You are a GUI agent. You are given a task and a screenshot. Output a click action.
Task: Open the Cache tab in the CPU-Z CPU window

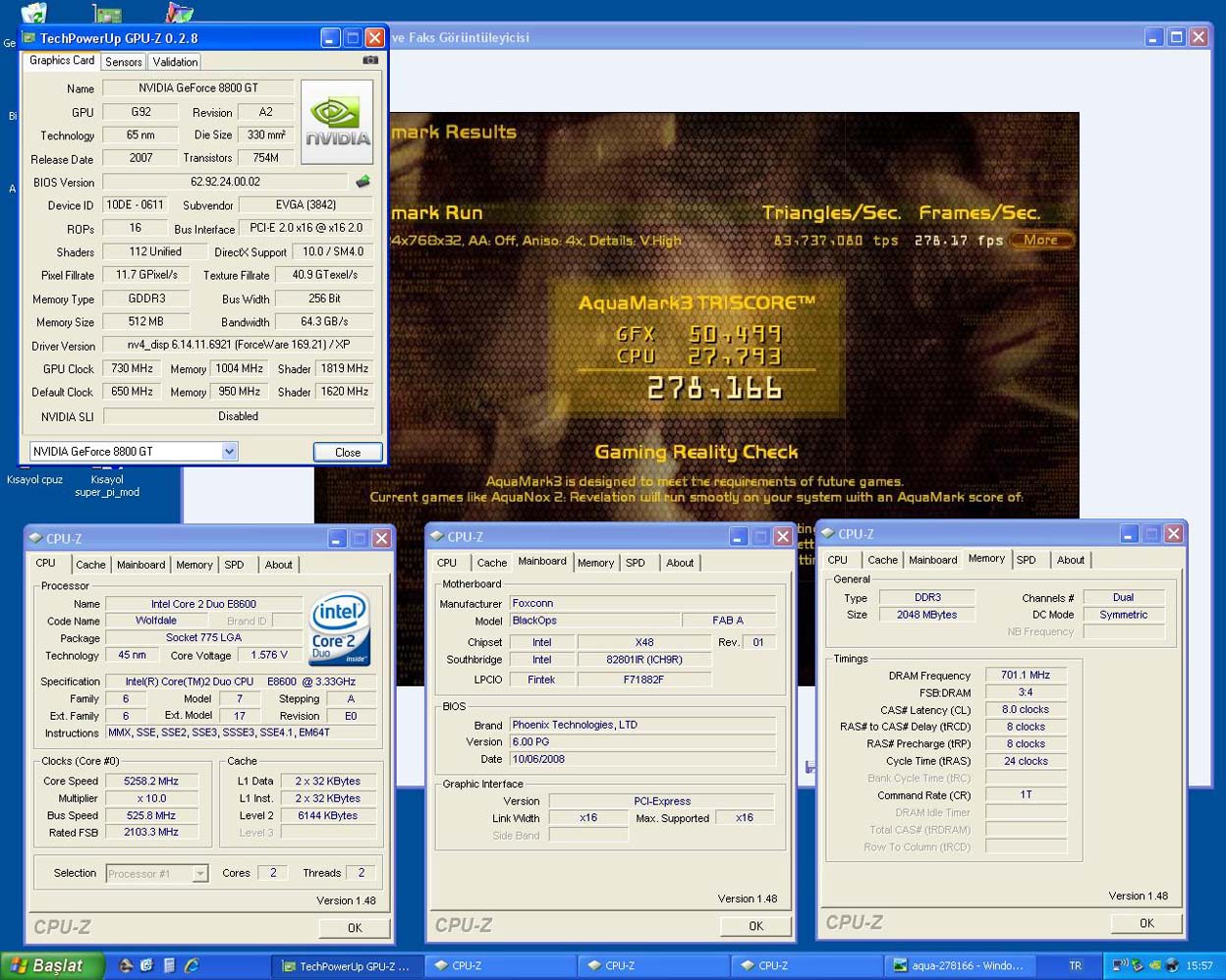(x=90, y=565)
